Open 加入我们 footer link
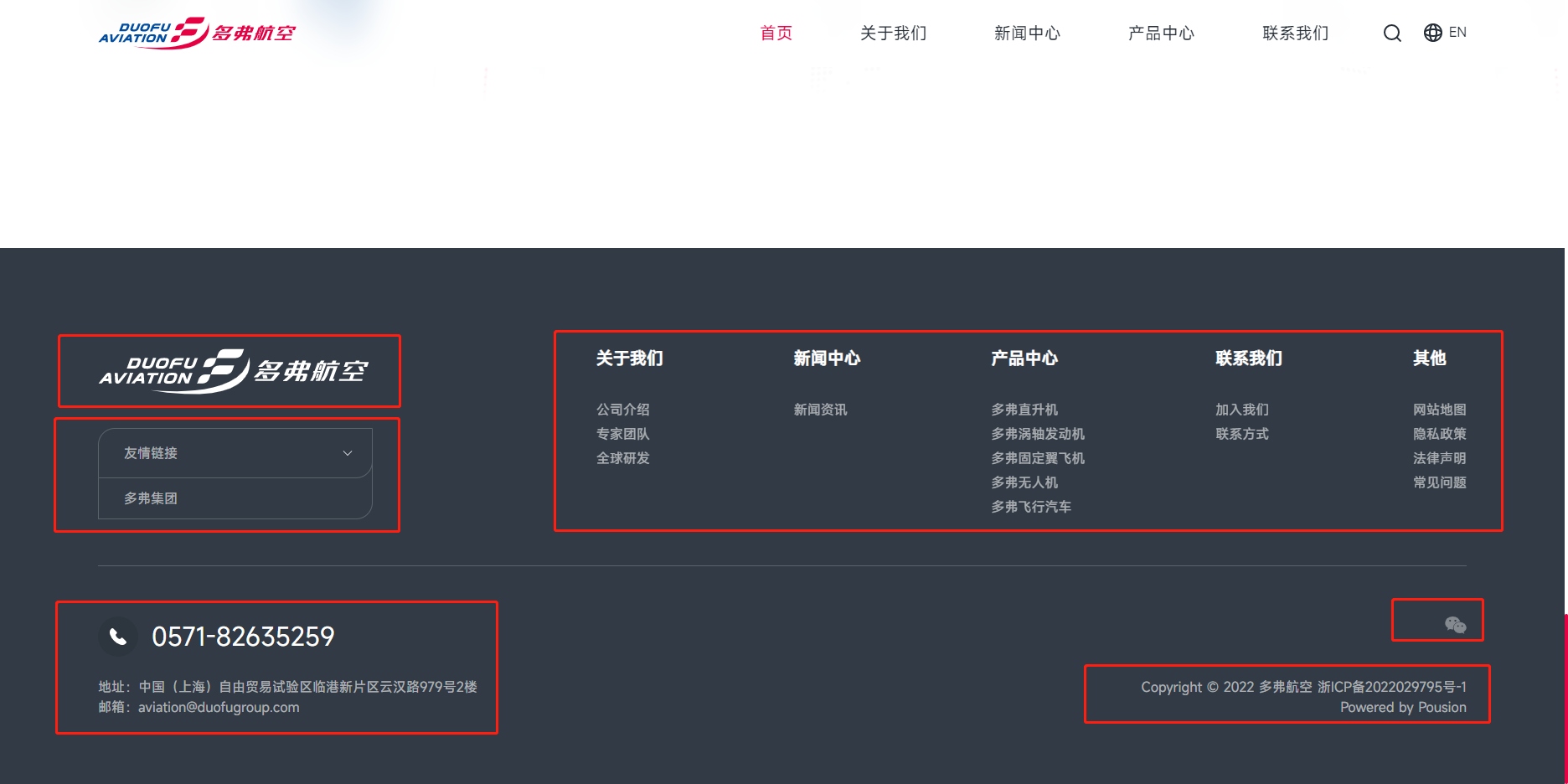The image size is (1568, 784). [x=1243, y=410]
